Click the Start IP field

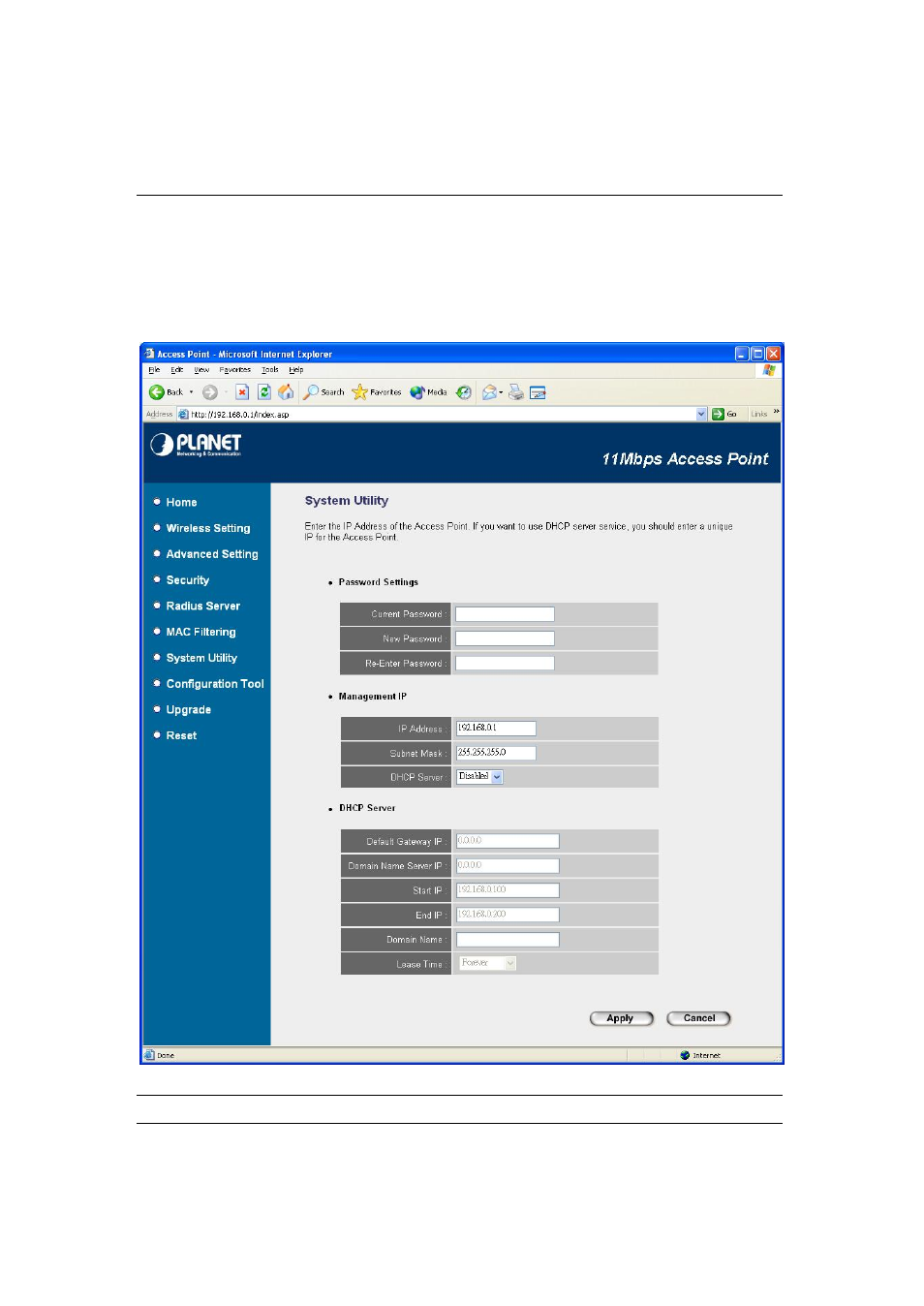pos(508,890)
